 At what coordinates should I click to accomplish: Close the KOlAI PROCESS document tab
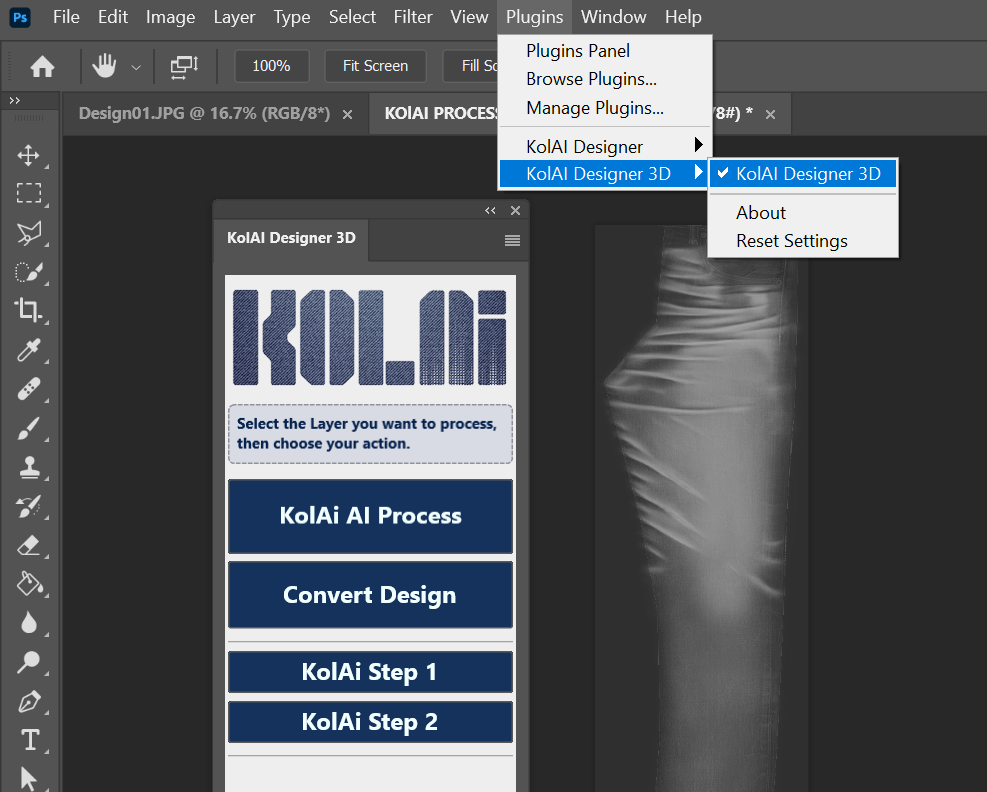770,115
